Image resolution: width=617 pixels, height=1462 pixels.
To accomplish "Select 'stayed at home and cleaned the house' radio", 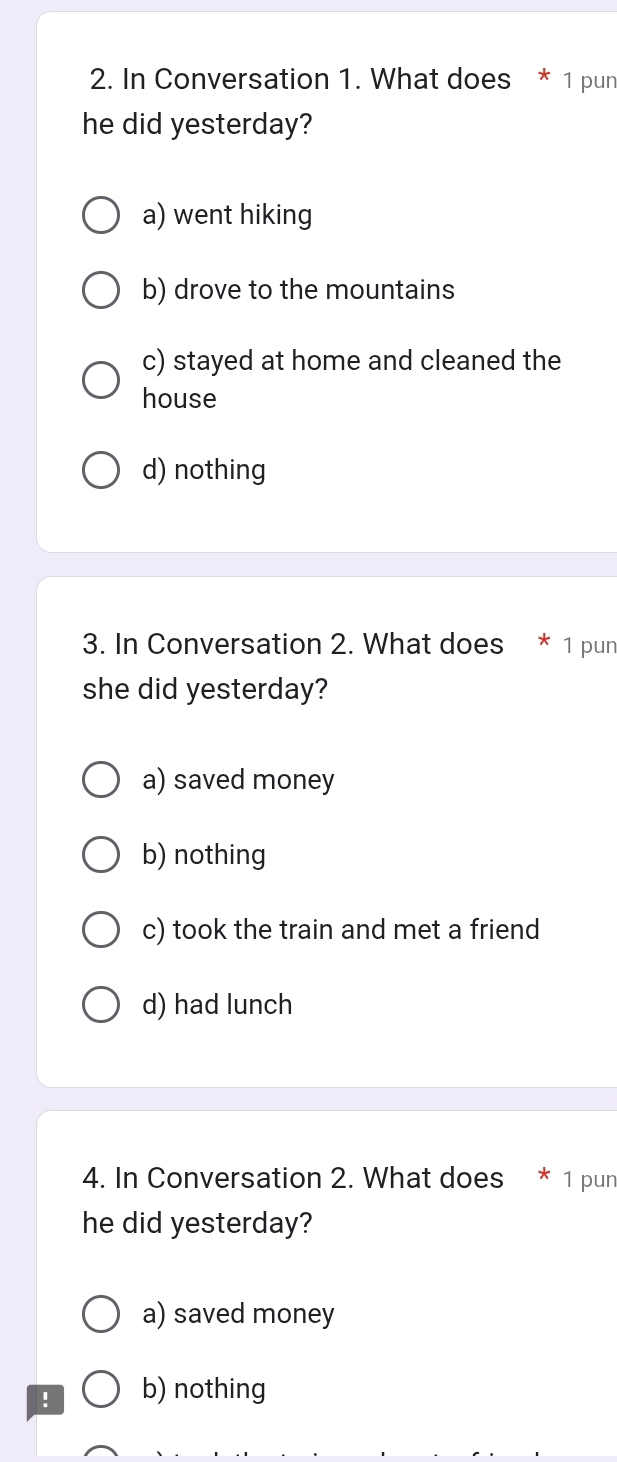I will [x=100, y=379].
